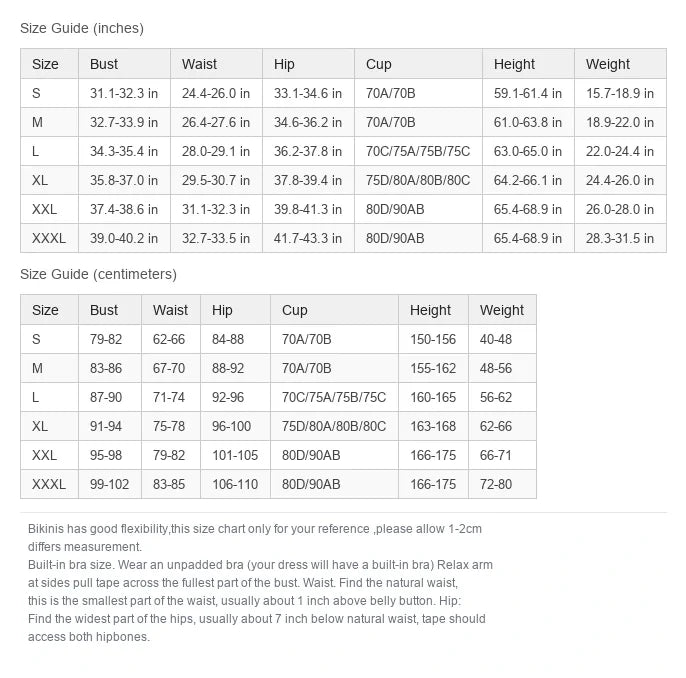Click the Waist header in centimeters table
Screen dimensions: 686x678
[x=171, y=310]
